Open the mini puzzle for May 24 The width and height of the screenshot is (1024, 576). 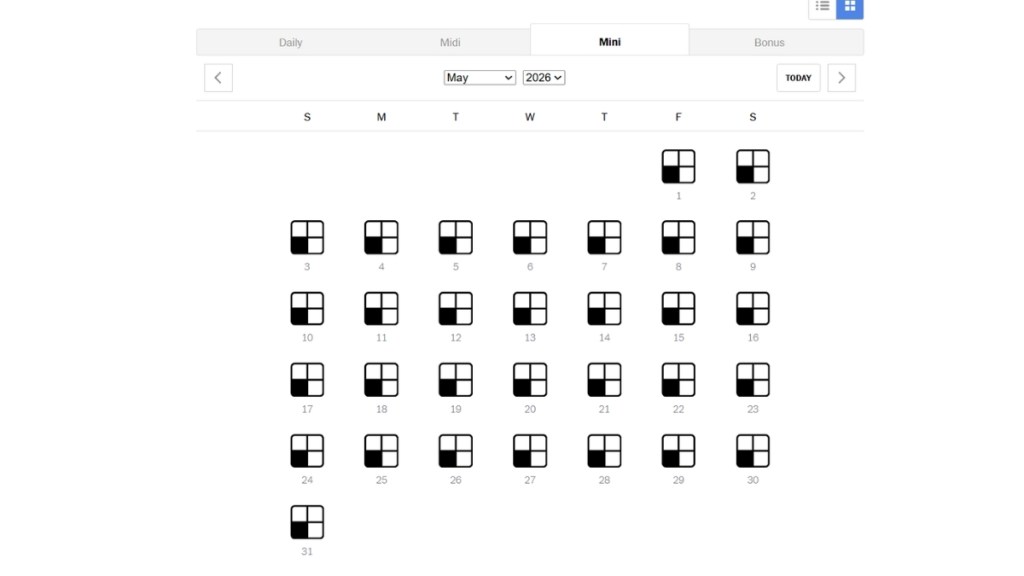point(307,451)
